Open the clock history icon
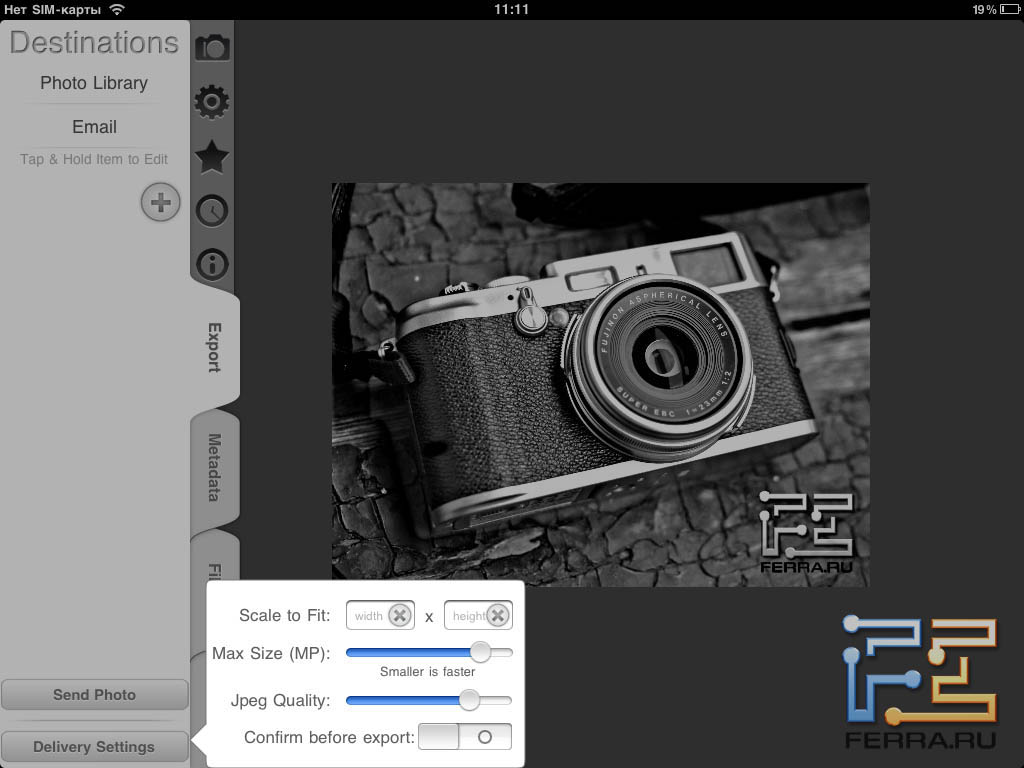The image size is (1024, 768). 212,211
